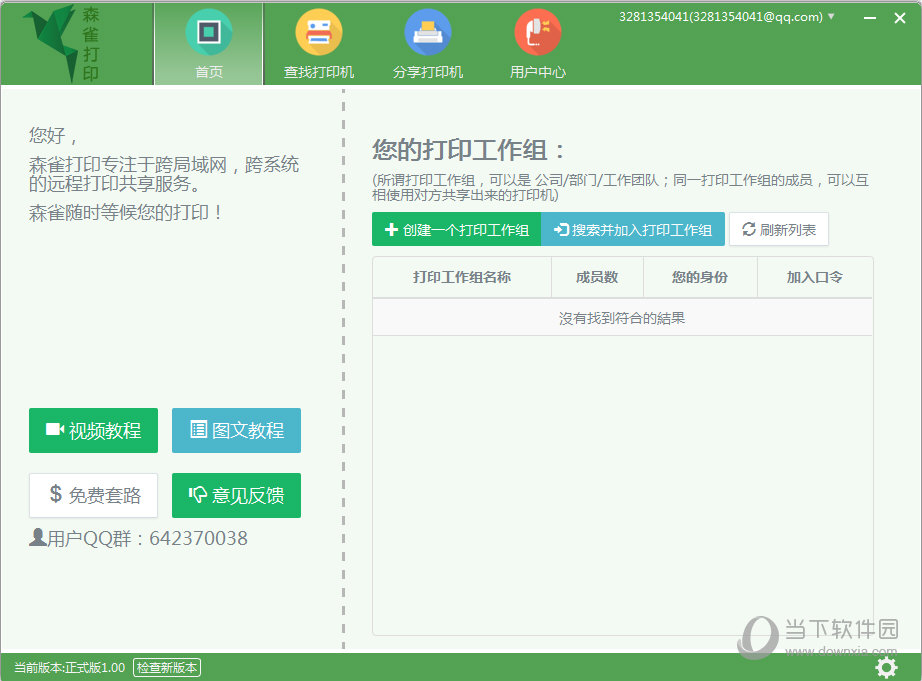Click 打印工作组名称 column header
922x681 pixels.
point(462,277)
